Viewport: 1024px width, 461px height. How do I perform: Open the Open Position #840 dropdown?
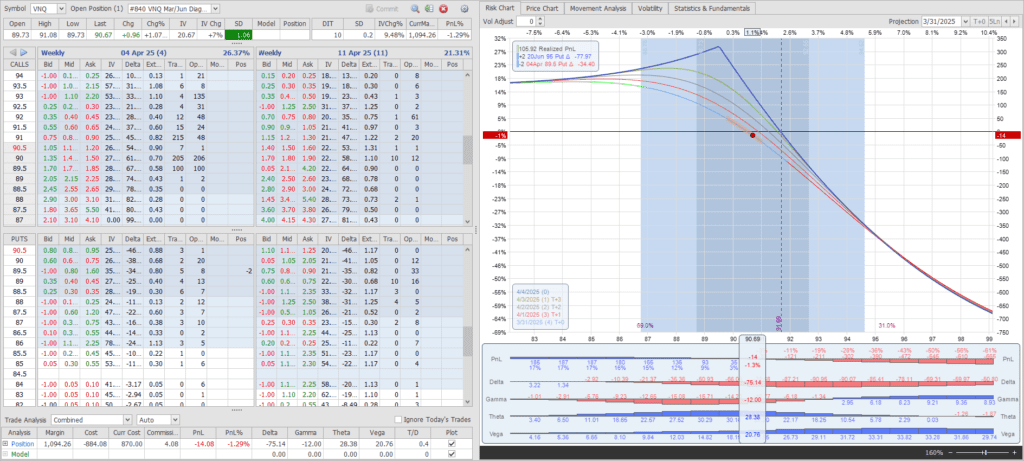pos(216,8)
